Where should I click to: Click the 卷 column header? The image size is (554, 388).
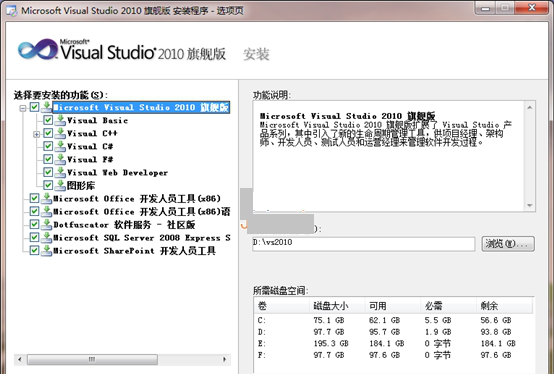282,306
